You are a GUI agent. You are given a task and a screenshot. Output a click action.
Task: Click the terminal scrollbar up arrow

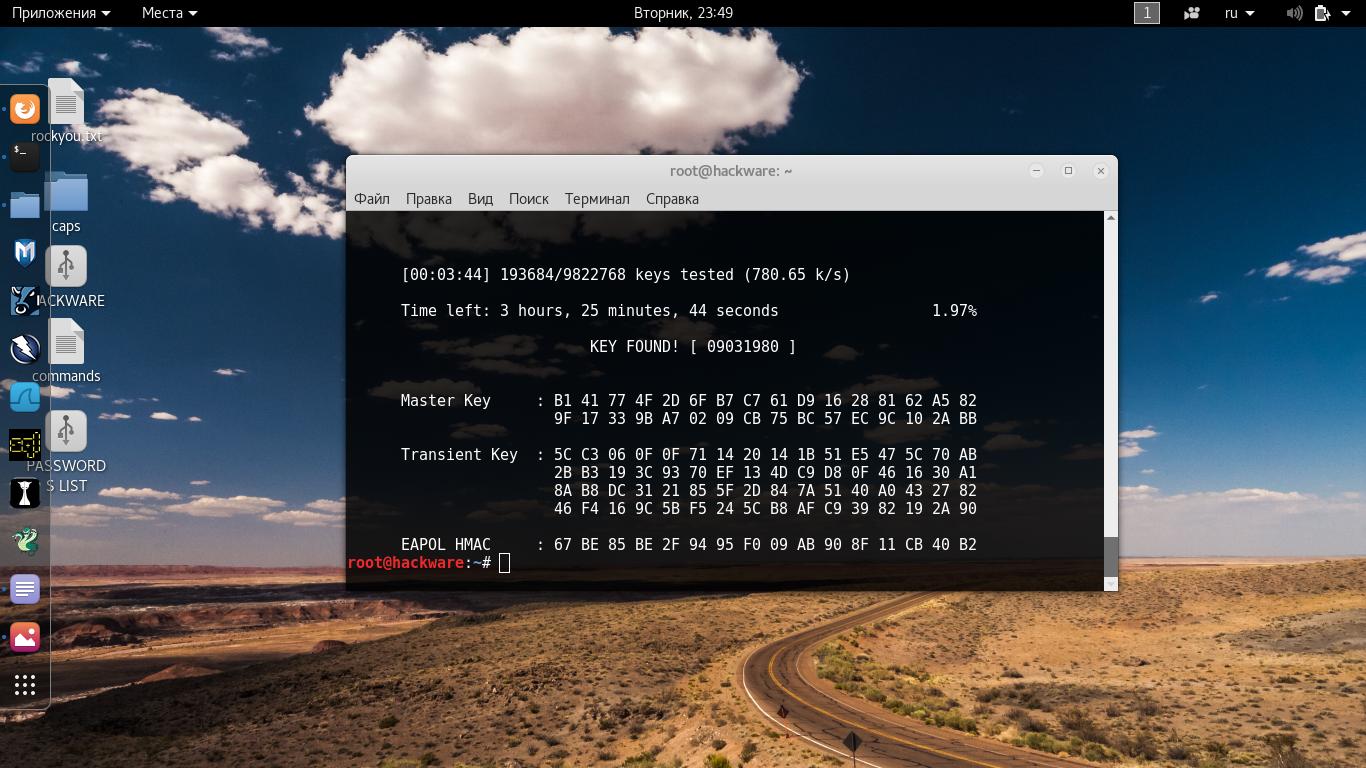tap(1110, 217)
